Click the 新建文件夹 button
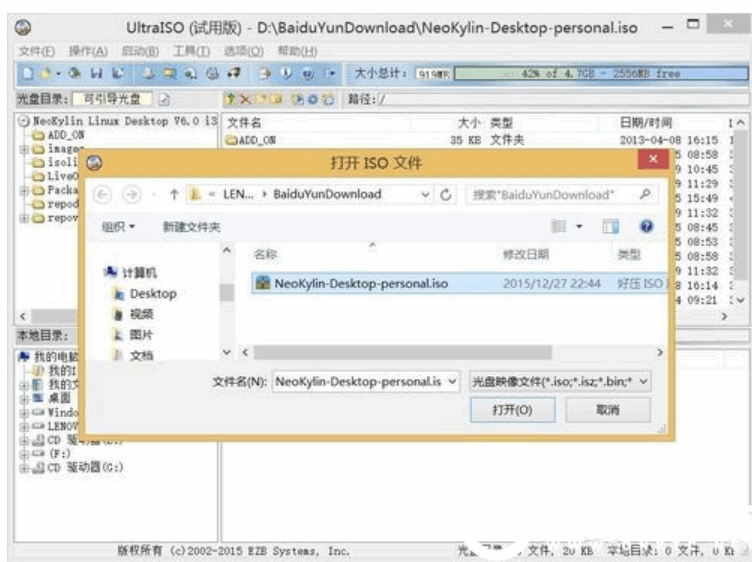The image size is (752, 562). (191, 226)
